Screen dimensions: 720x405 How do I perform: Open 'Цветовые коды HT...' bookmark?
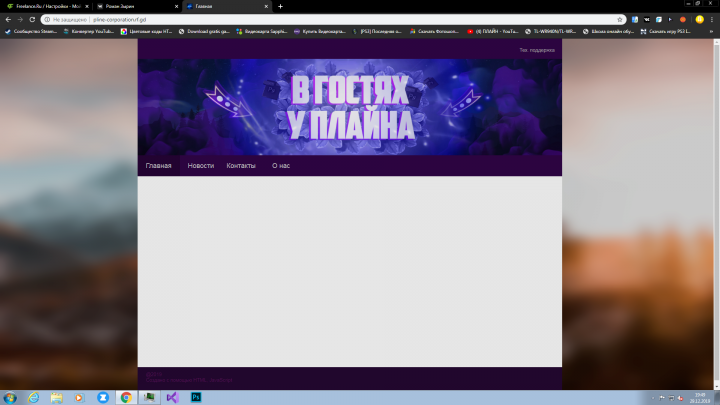pos(146,31)
